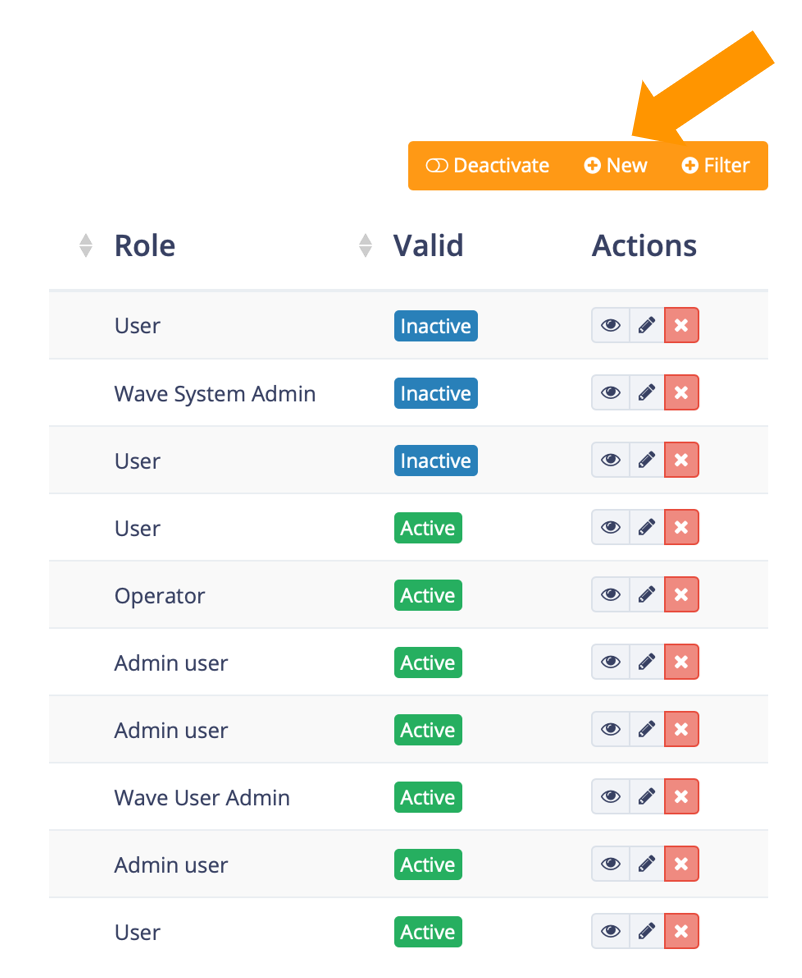
Task: Delete the Wave System Admin record
Action: point(681,392)
